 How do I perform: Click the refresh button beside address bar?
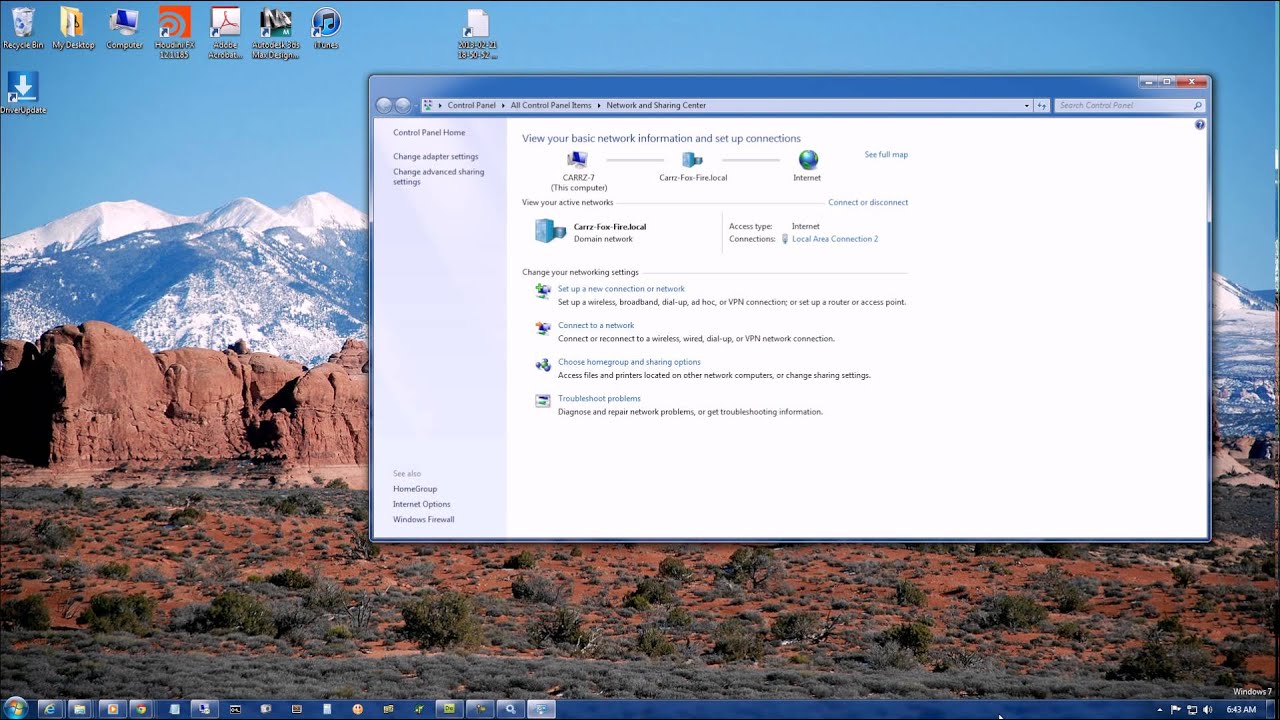pos(1042,105)
